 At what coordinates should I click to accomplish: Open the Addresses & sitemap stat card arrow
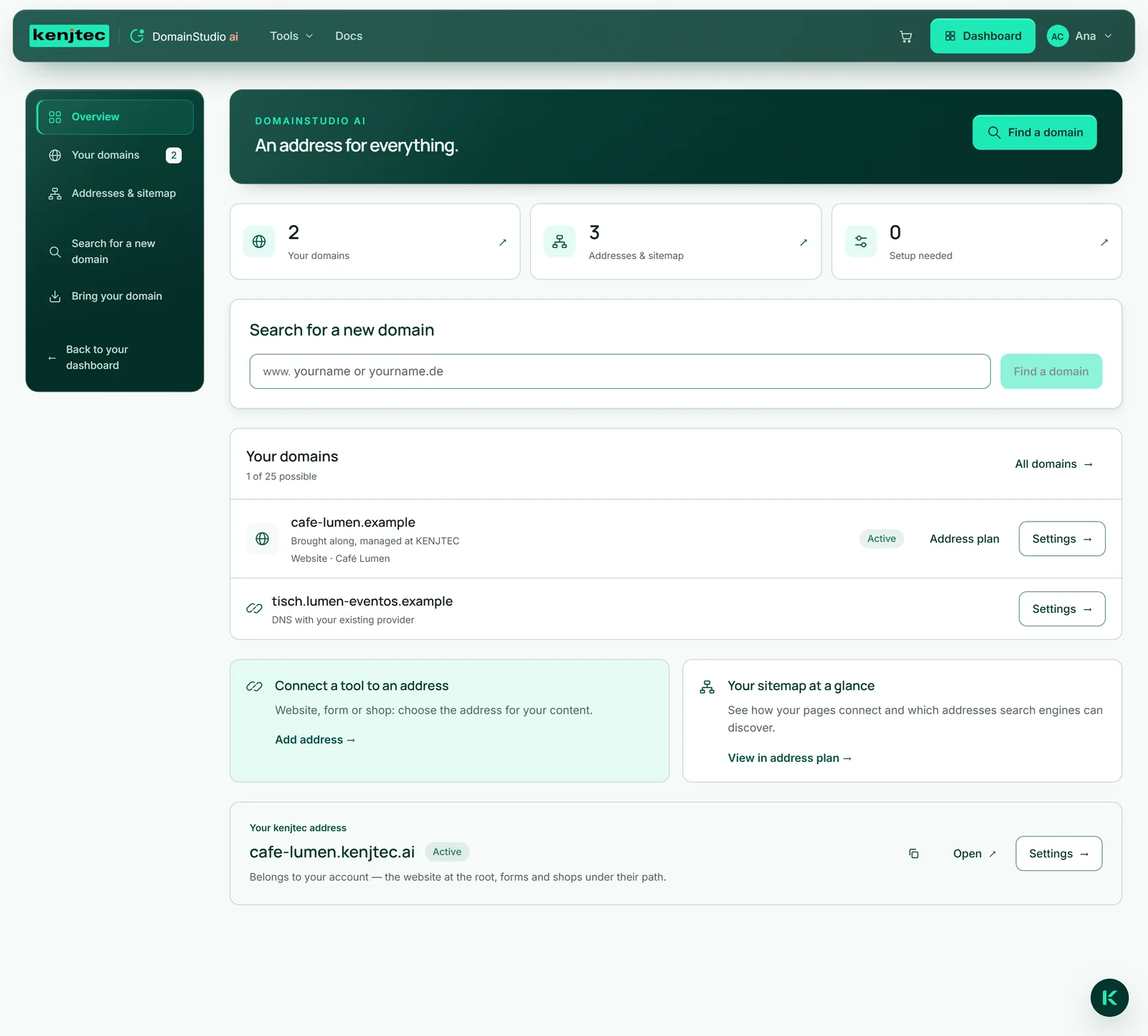click(x=804, y=242)
